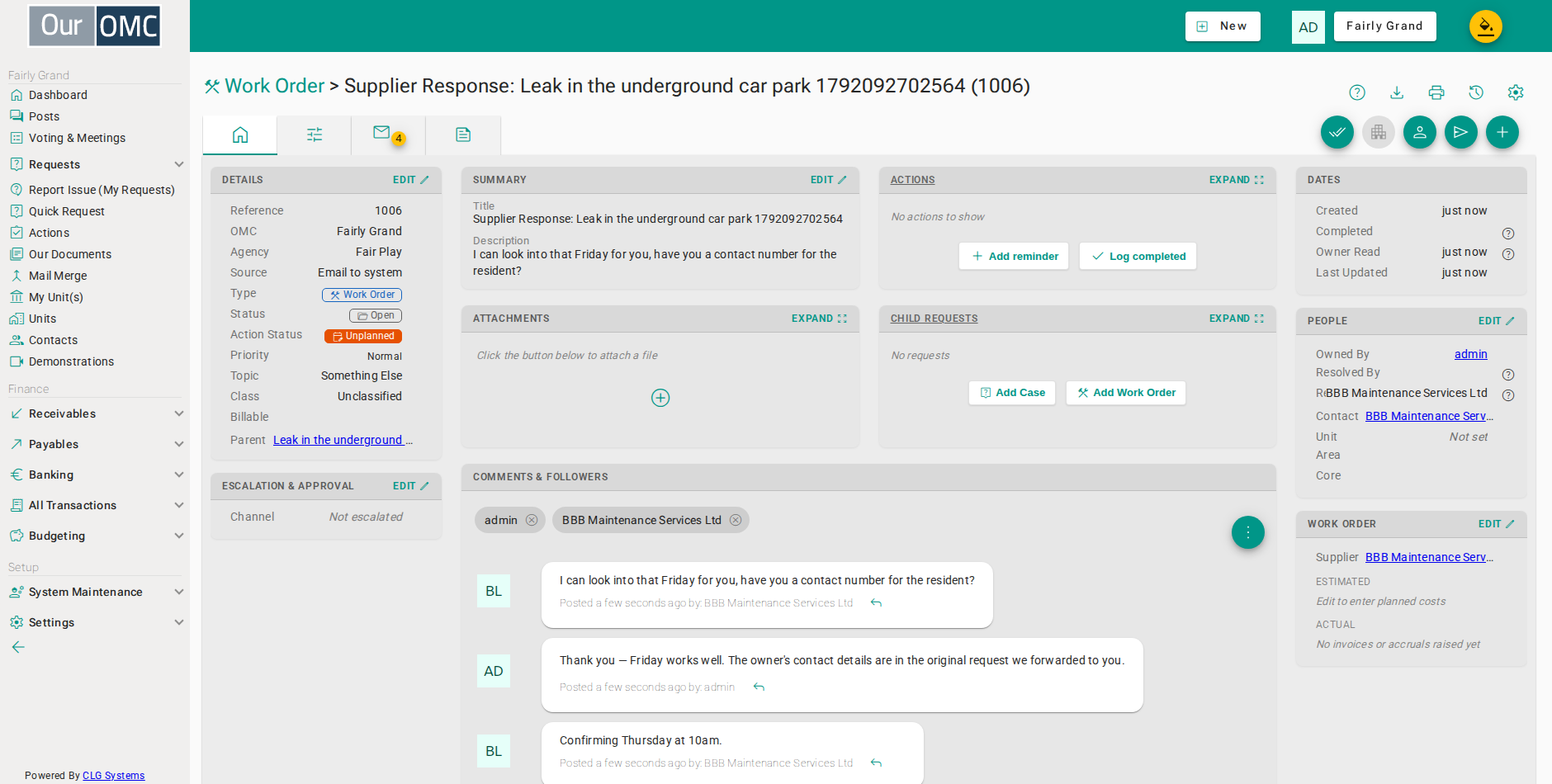
Task: Select the home tab
Action: [240, 135]
